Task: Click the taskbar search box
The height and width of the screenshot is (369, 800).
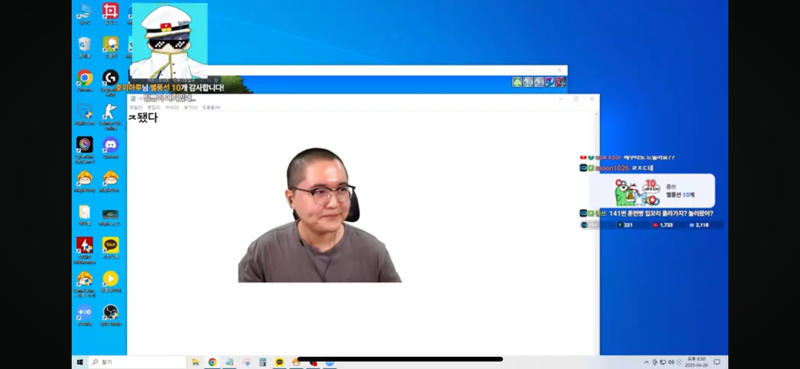Action: point(137,362)
